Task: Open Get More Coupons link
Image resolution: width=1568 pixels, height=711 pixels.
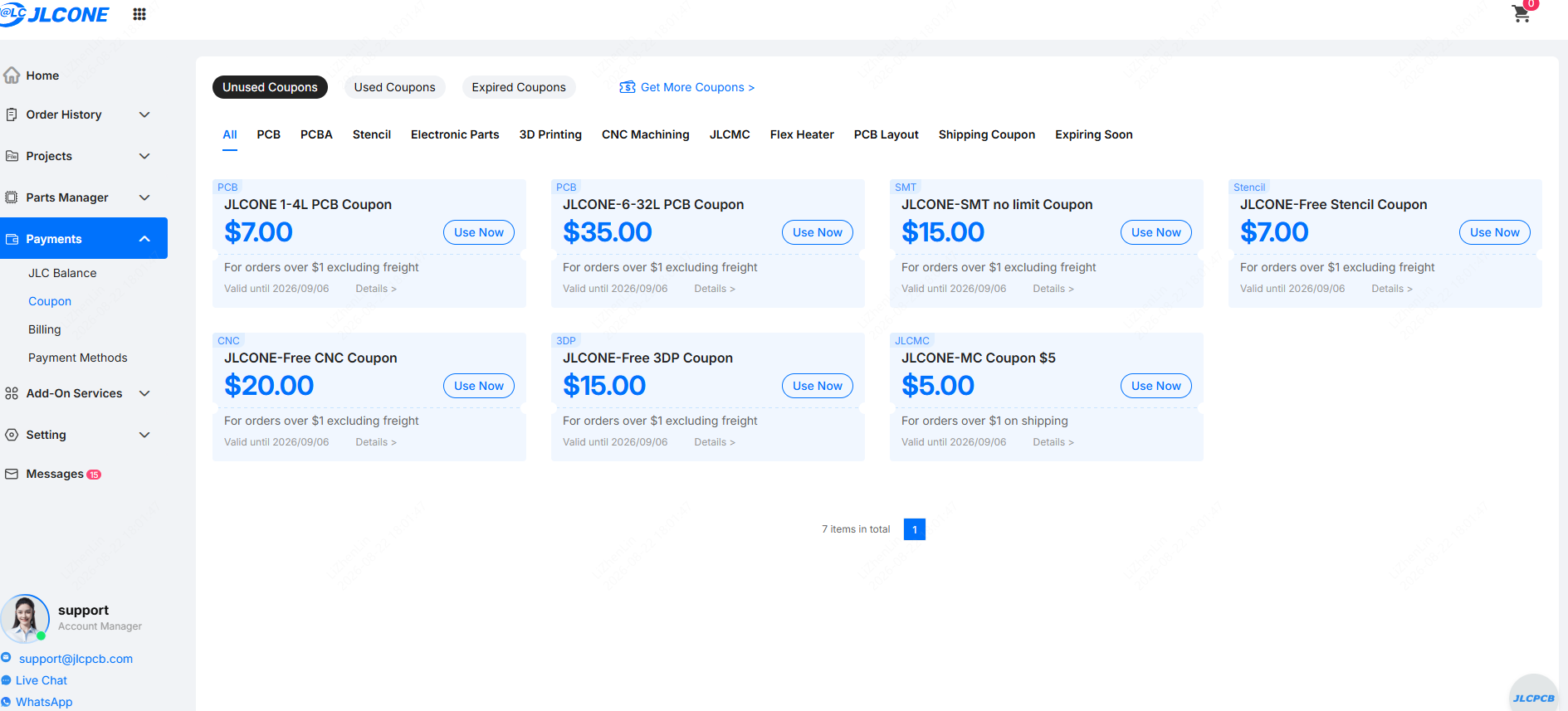Action: point(697,87)
